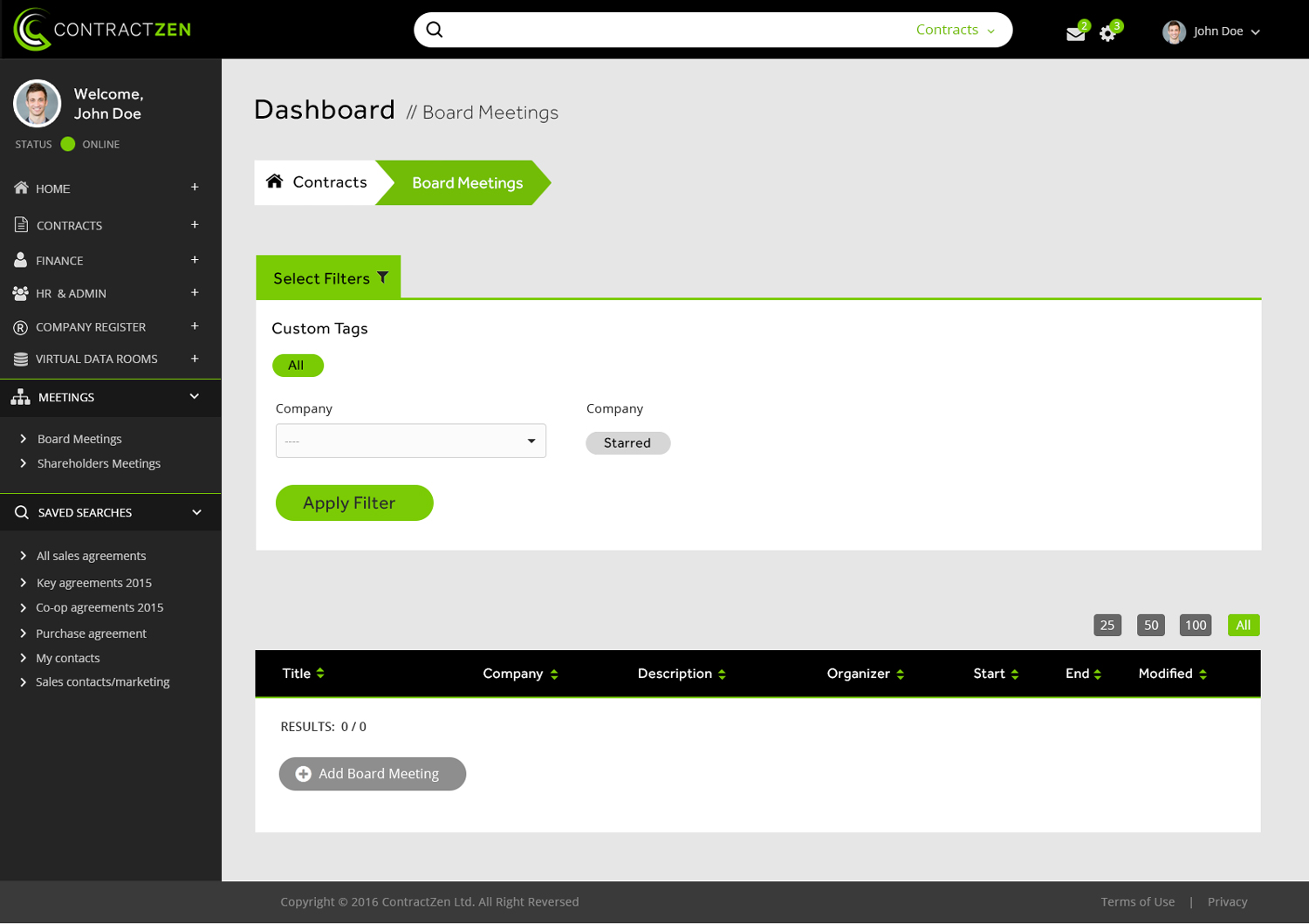Click the Board Meetings breadcrumb
1309x924 pixels.
point(467,183)
